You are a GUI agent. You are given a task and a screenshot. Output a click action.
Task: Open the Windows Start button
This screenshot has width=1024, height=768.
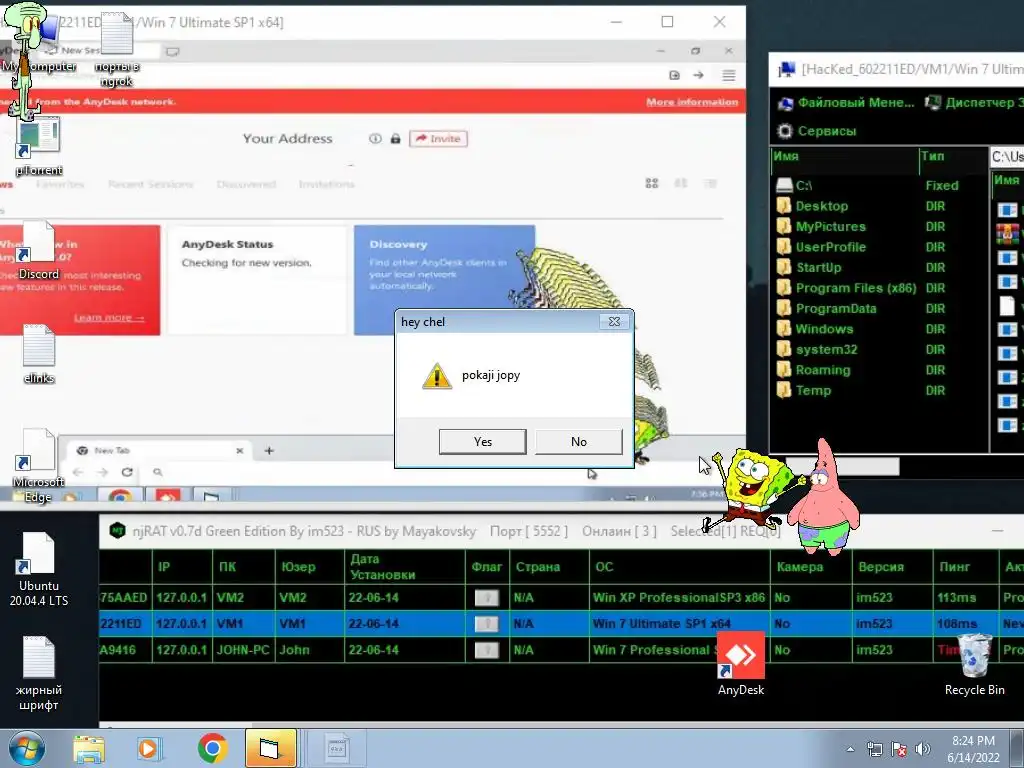(x=25, y=748)
